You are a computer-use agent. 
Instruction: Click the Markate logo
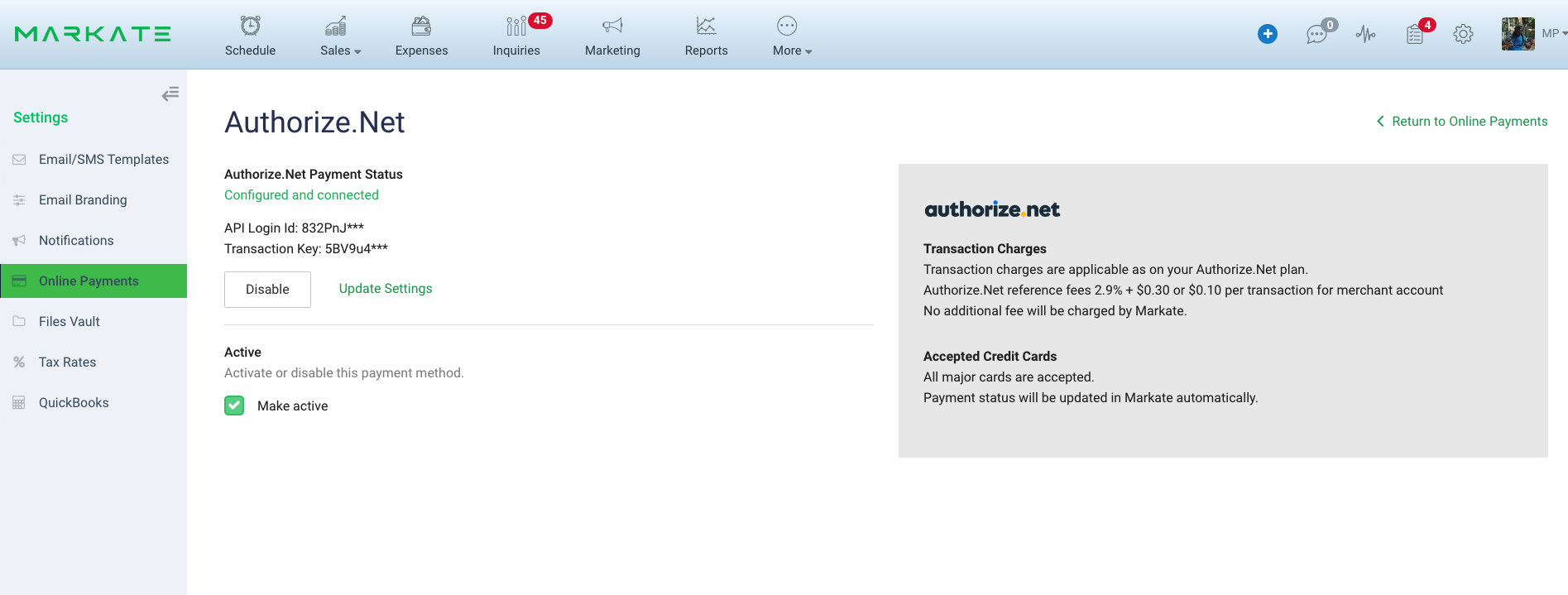coord(93,34)
